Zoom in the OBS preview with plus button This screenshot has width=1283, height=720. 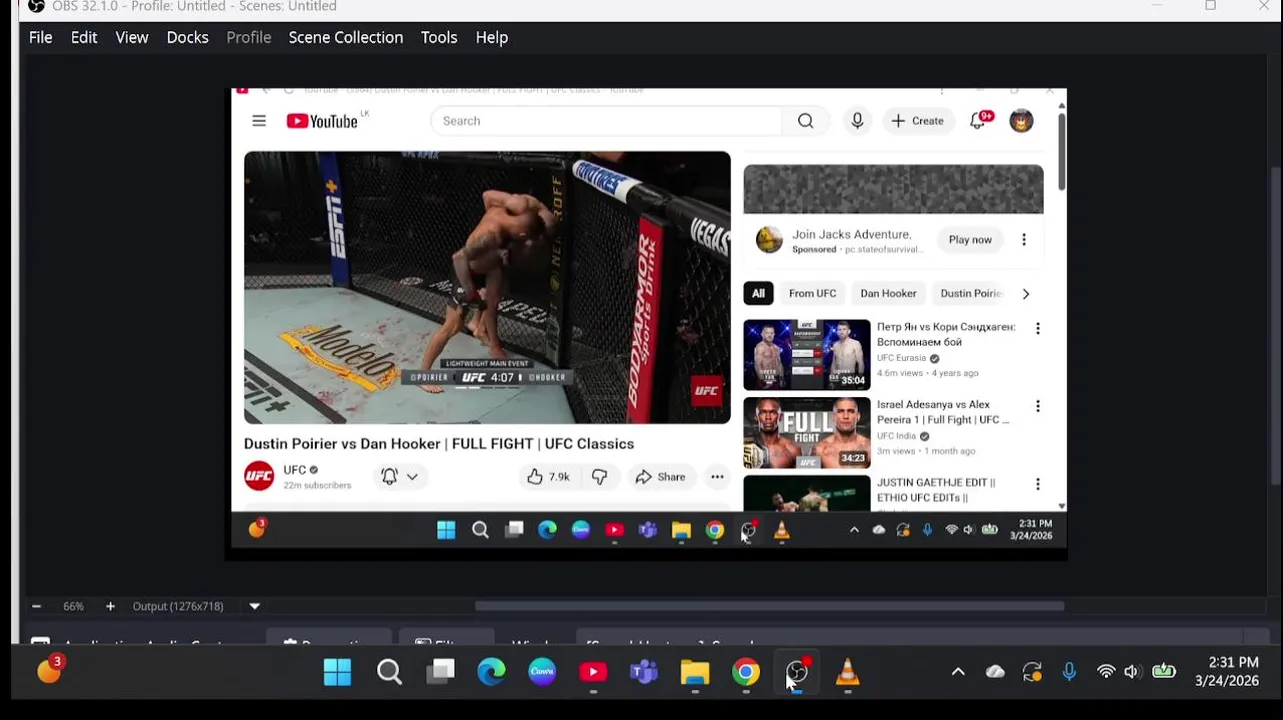(110, 606)
